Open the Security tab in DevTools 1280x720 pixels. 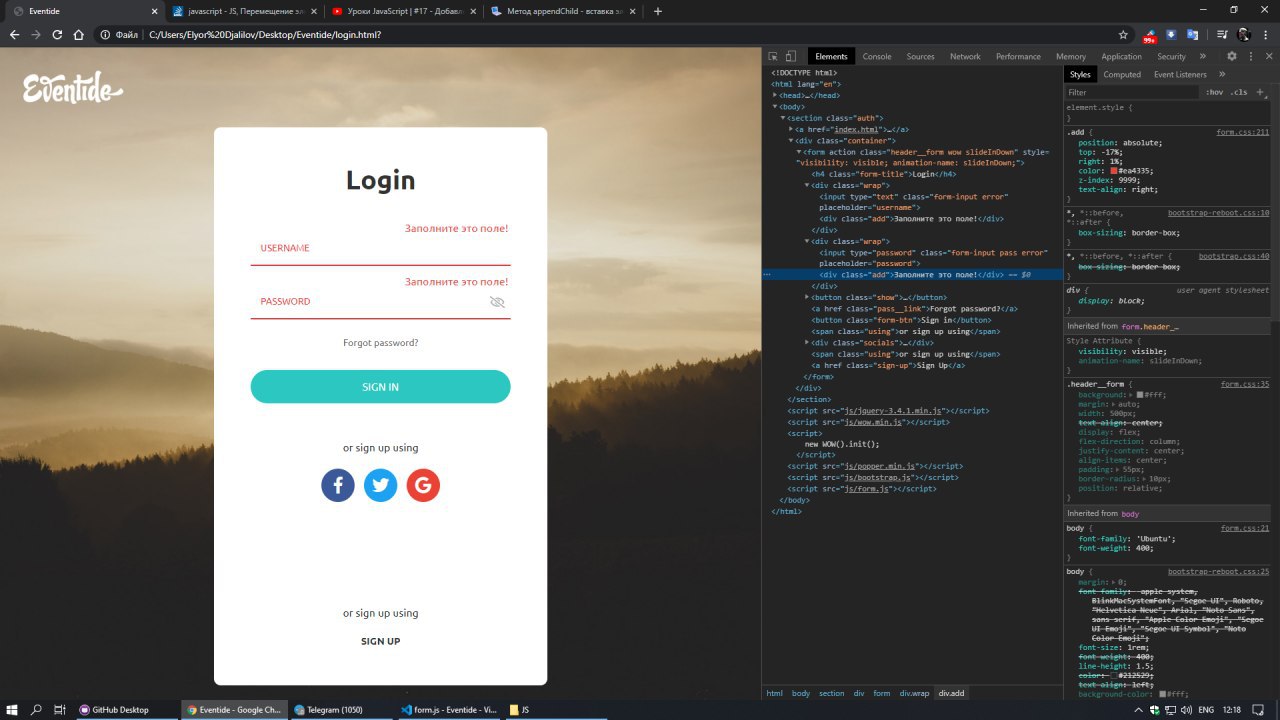click(1171, 56)
